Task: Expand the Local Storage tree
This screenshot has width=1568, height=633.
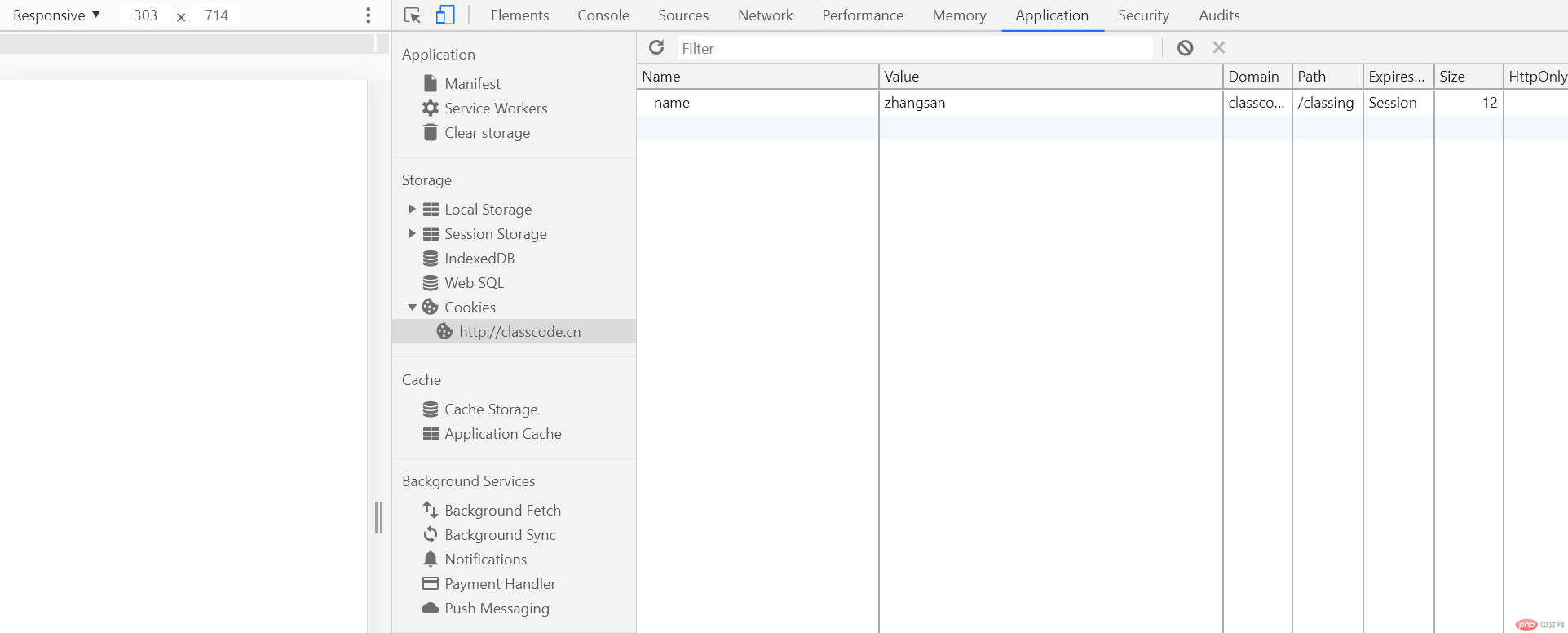Action: (412, 210)
